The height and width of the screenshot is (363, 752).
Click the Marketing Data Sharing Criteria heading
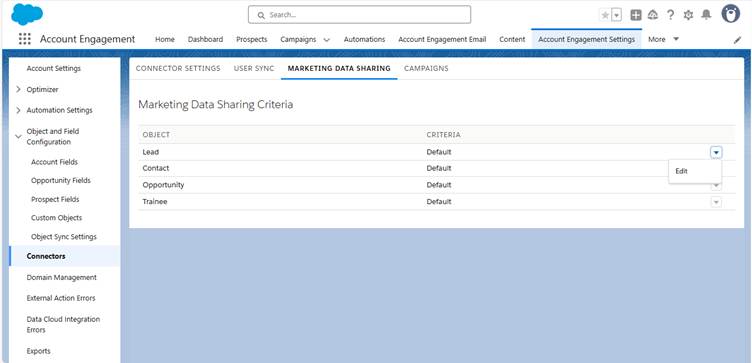click(x=216, y=105)
